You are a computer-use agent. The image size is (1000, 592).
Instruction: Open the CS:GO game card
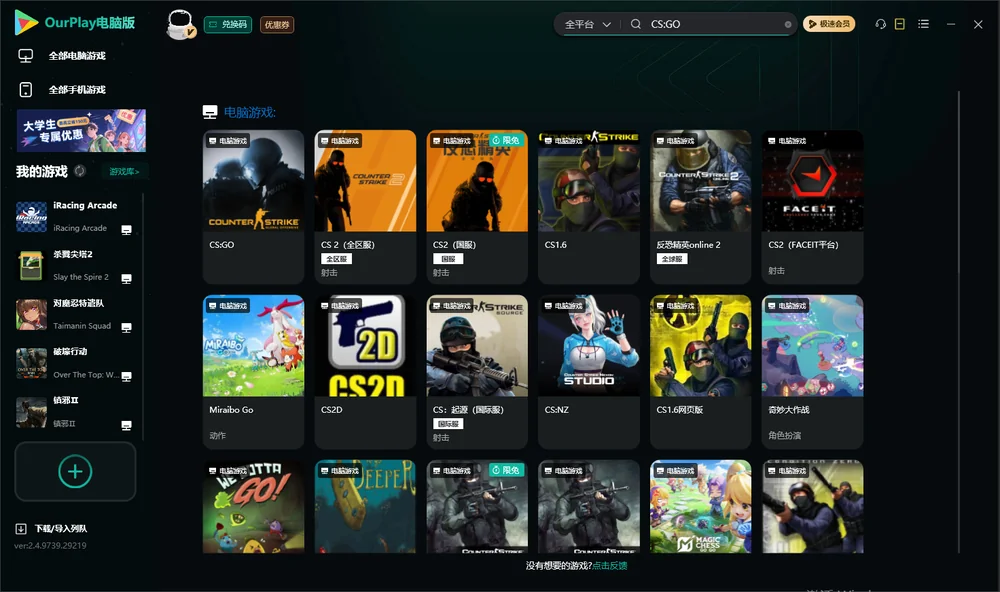253,207
